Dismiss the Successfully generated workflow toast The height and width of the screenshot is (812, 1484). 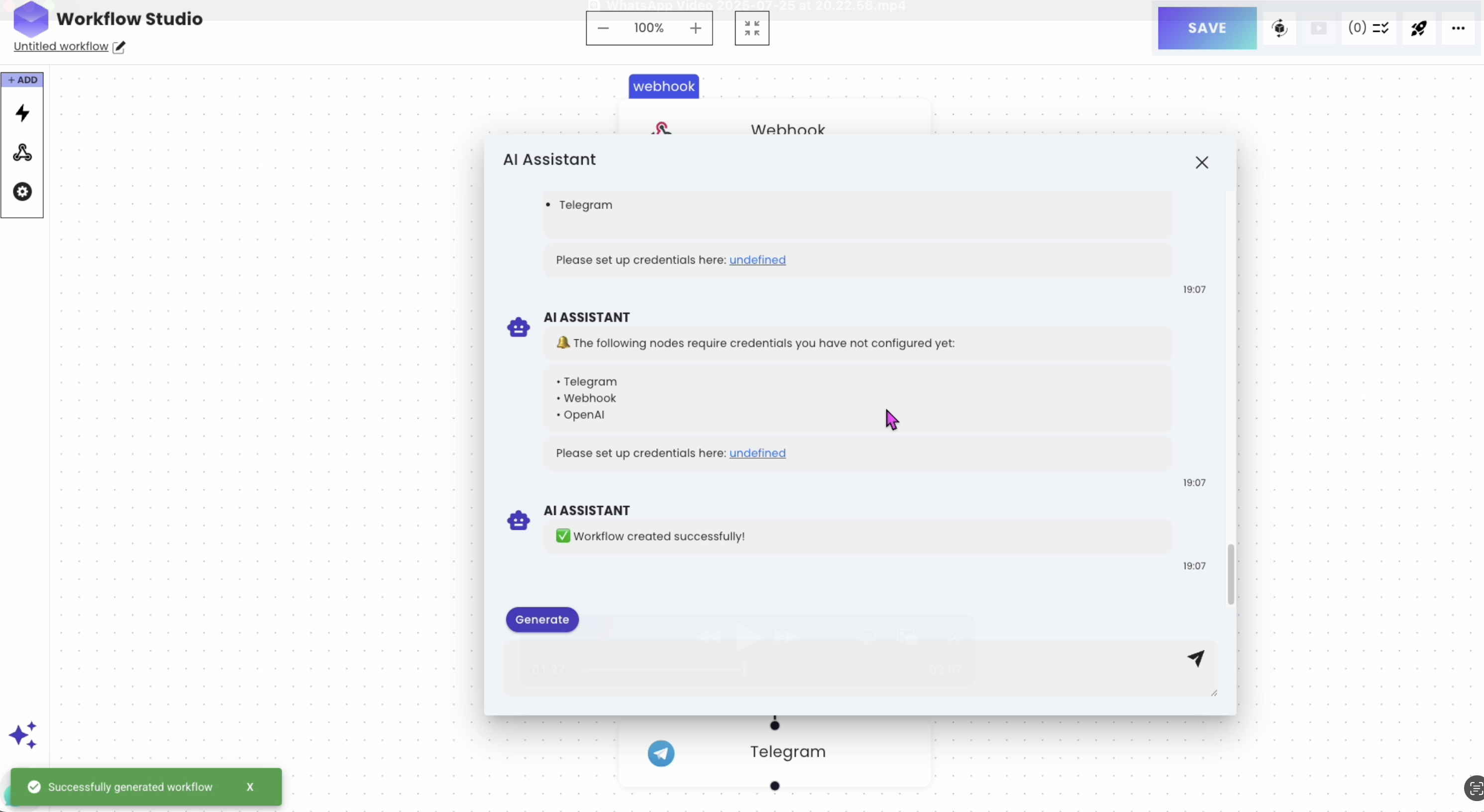(250, 787)
